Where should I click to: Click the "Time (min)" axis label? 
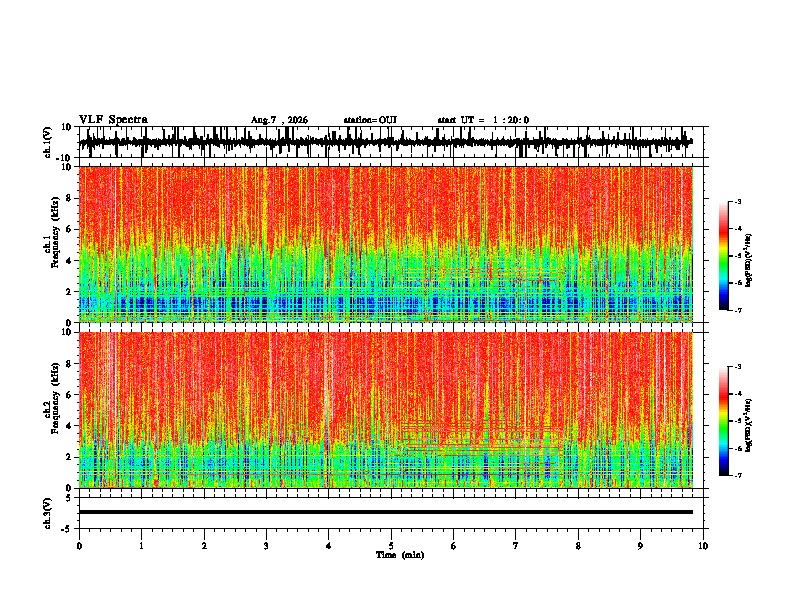click(x=400, y=555)
